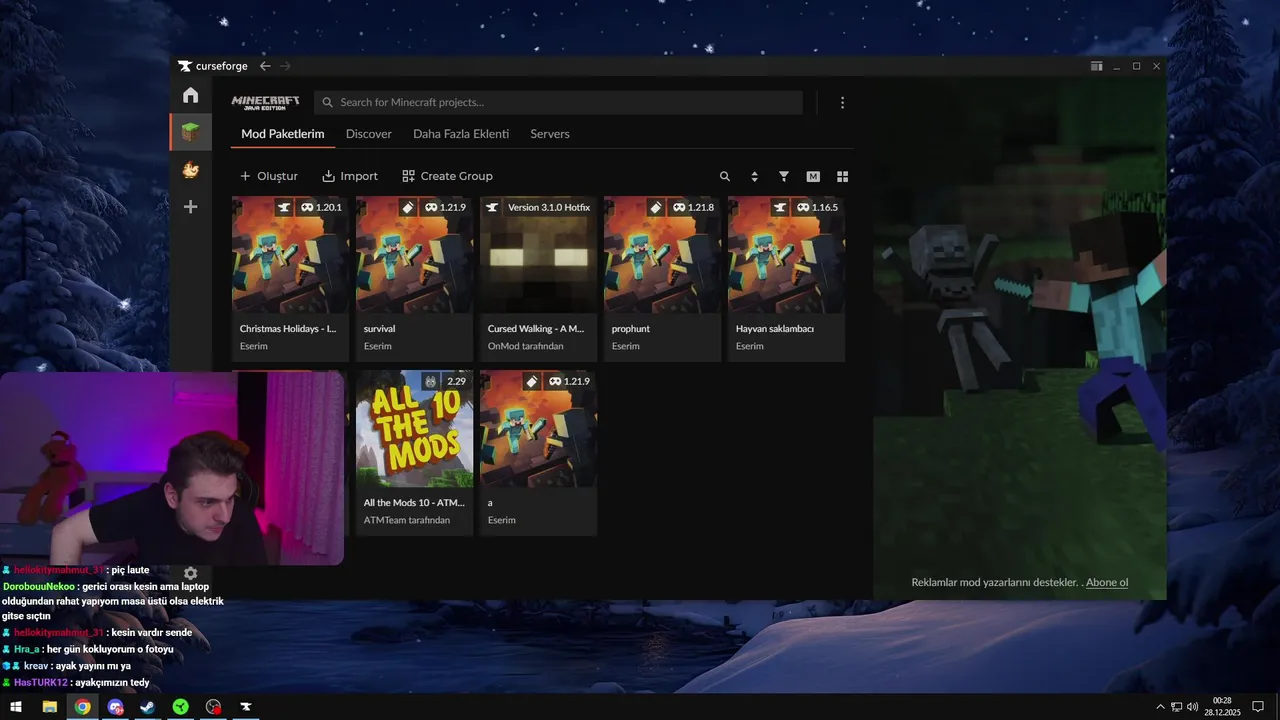
Task: Open the Daha Fazla Eklenti tab
Action: point(461,134)
